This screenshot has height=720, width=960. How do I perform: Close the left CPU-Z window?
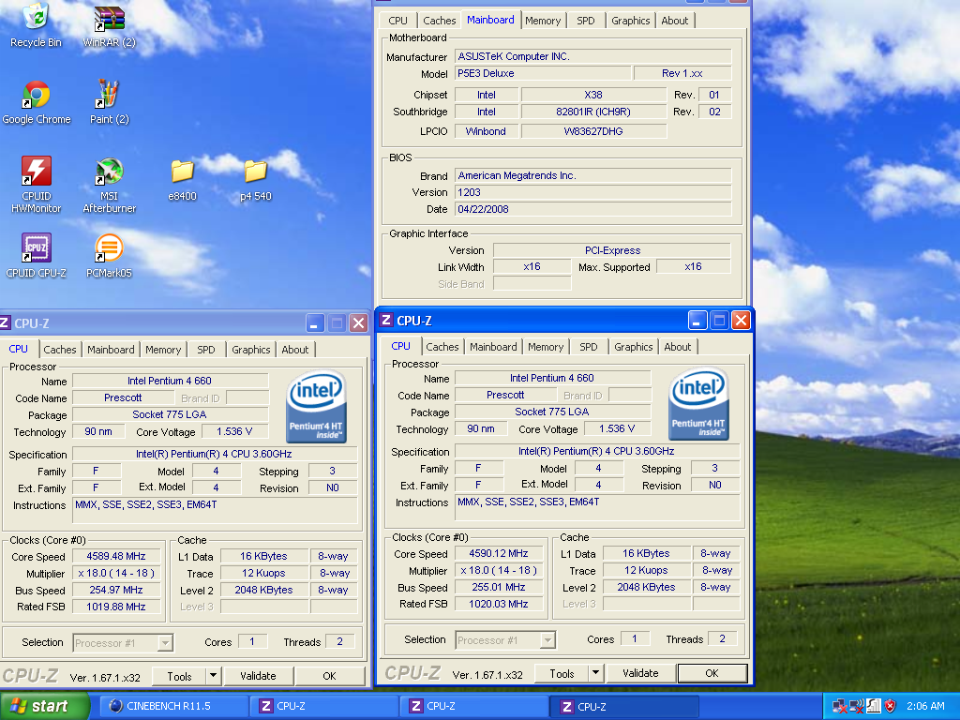(358, 323)
